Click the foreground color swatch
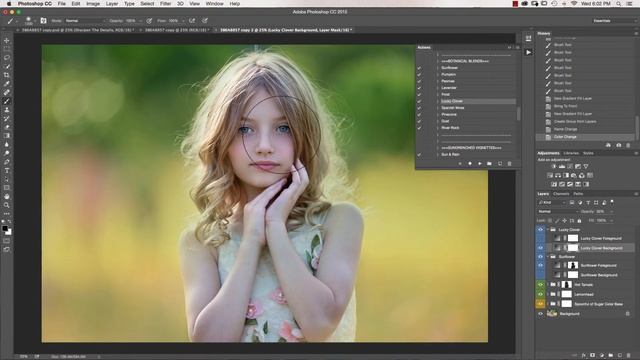This screenshot has width=640, height=360. point(5,229)
